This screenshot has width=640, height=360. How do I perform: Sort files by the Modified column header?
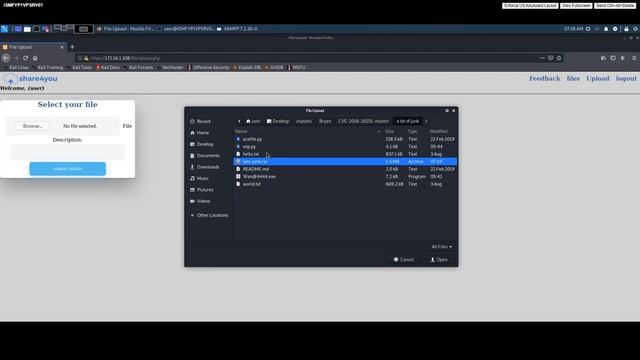439,131
